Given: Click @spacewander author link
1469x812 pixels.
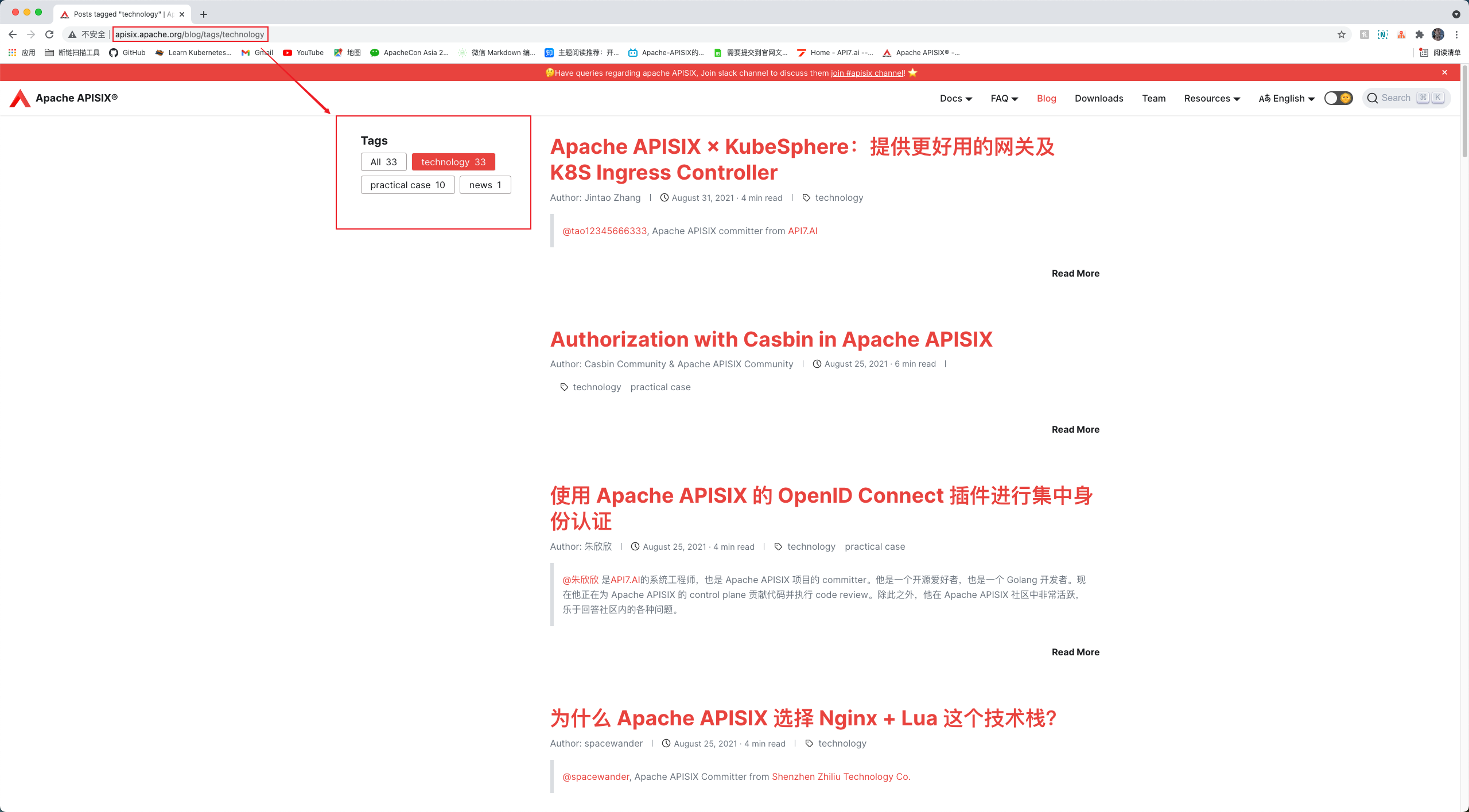Looking at the screenshot, I should pyautogui.click(x=596, y=776).
